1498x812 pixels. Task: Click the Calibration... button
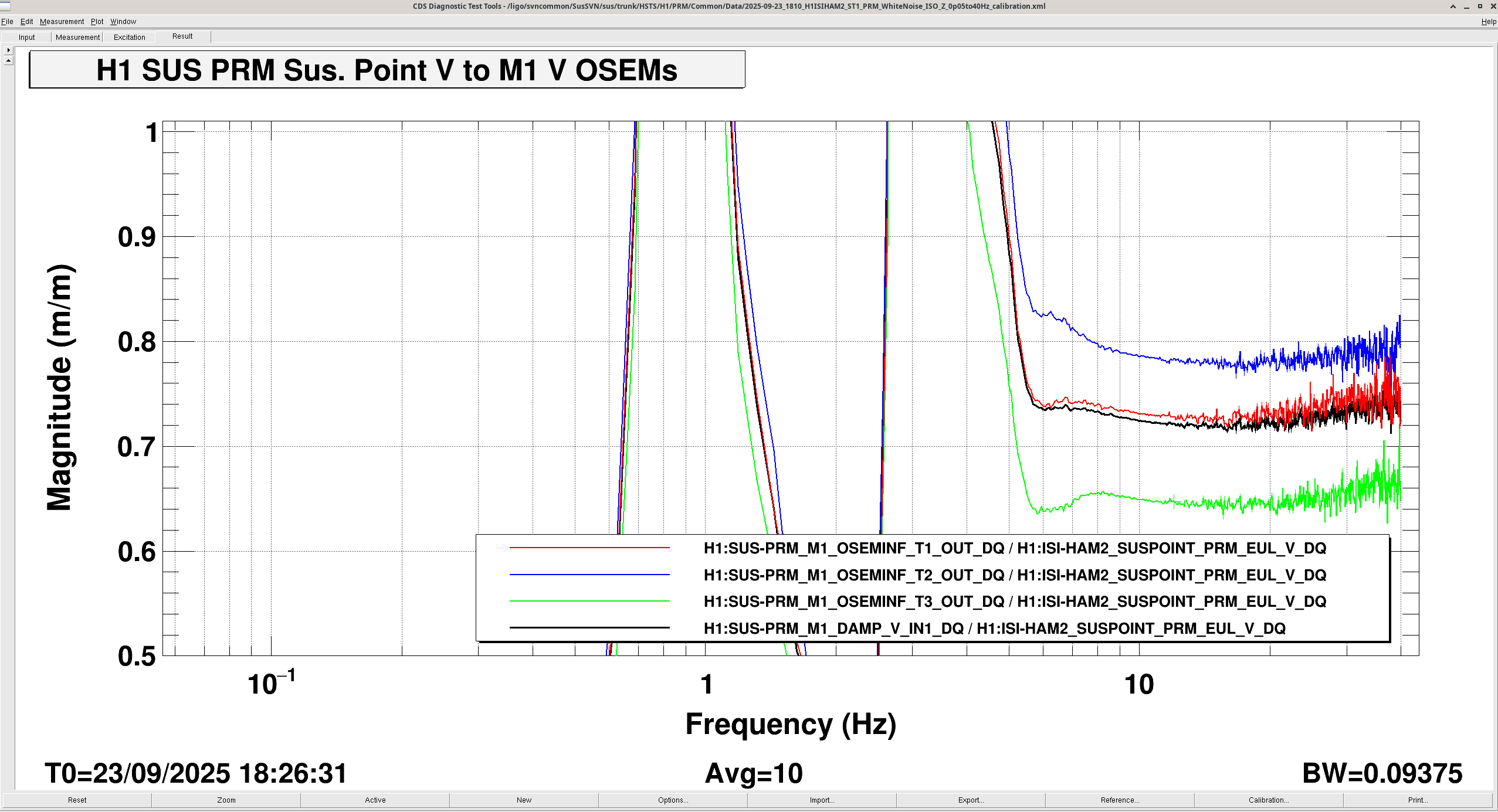pos(1269,800)
